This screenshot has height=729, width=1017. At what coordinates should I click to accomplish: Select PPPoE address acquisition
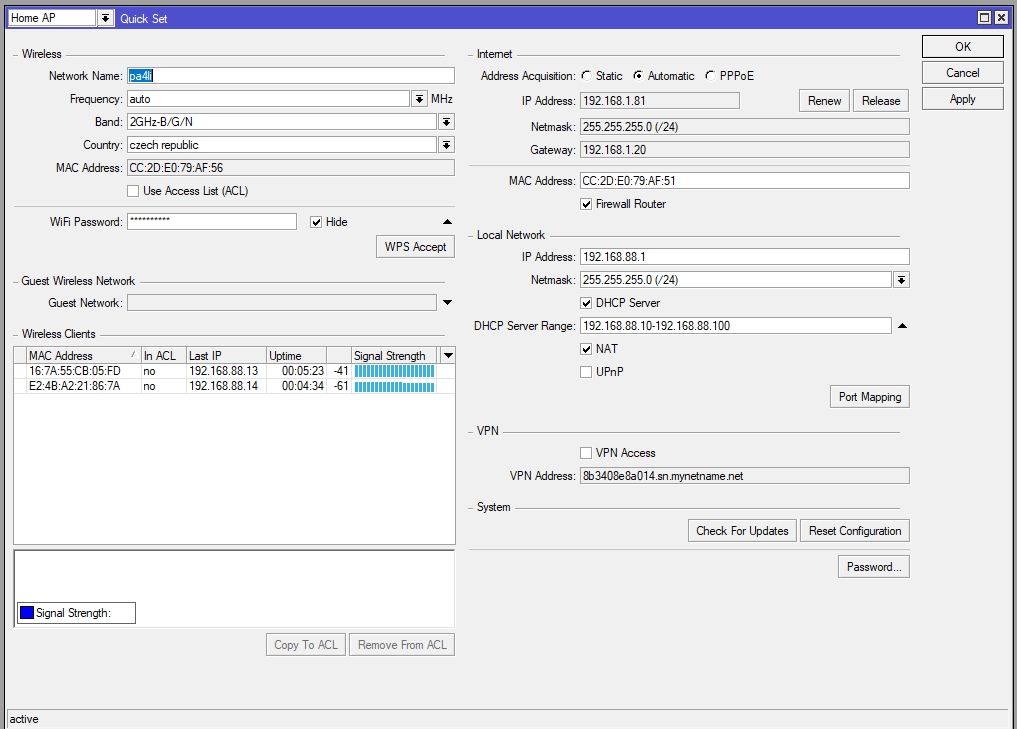click(710, 76)
